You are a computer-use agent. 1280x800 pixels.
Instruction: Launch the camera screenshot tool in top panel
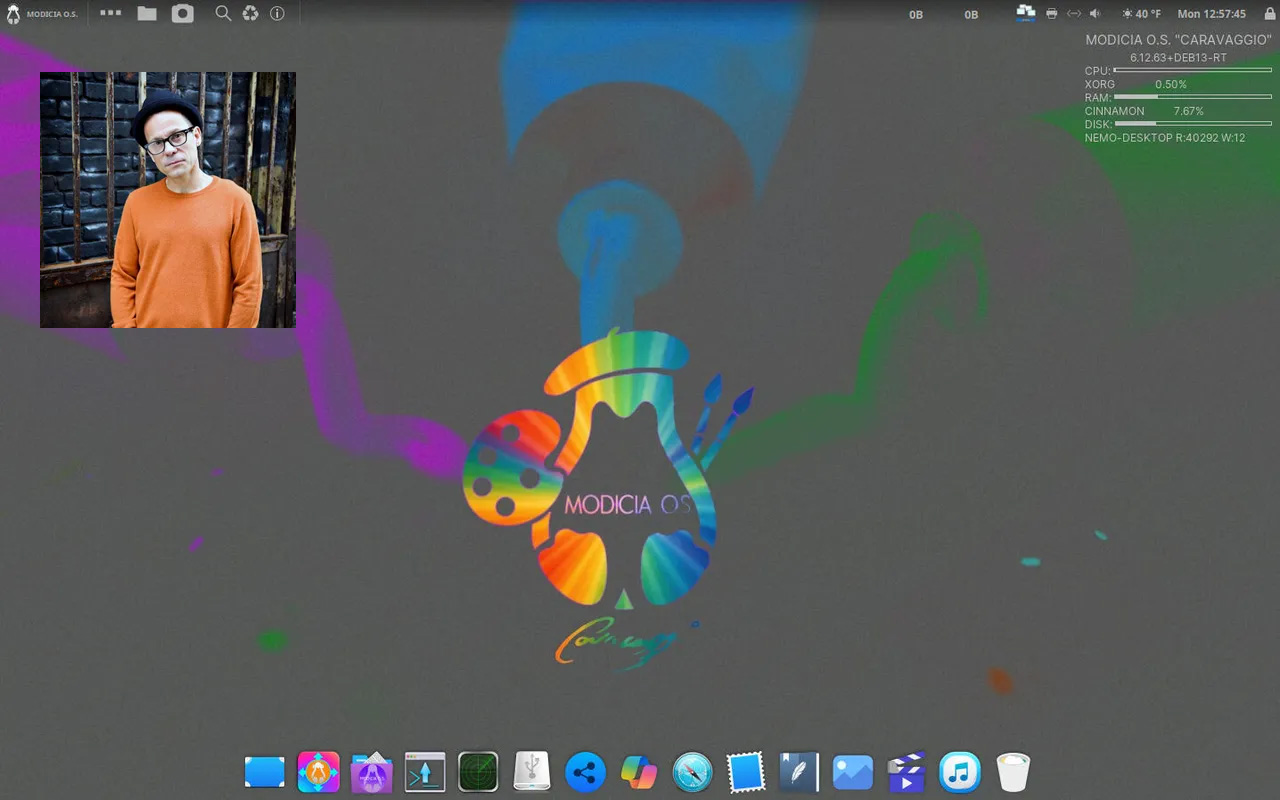[x=182, y=14]
